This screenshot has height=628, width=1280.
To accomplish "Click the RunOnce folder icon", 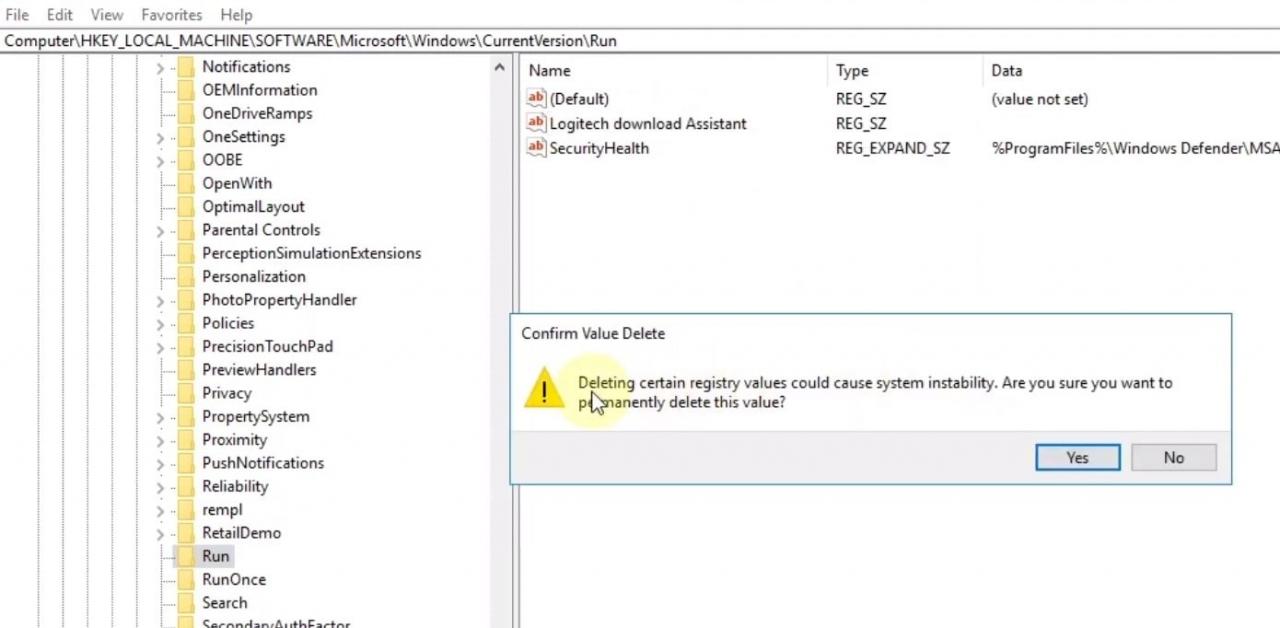I will [186, 580].
